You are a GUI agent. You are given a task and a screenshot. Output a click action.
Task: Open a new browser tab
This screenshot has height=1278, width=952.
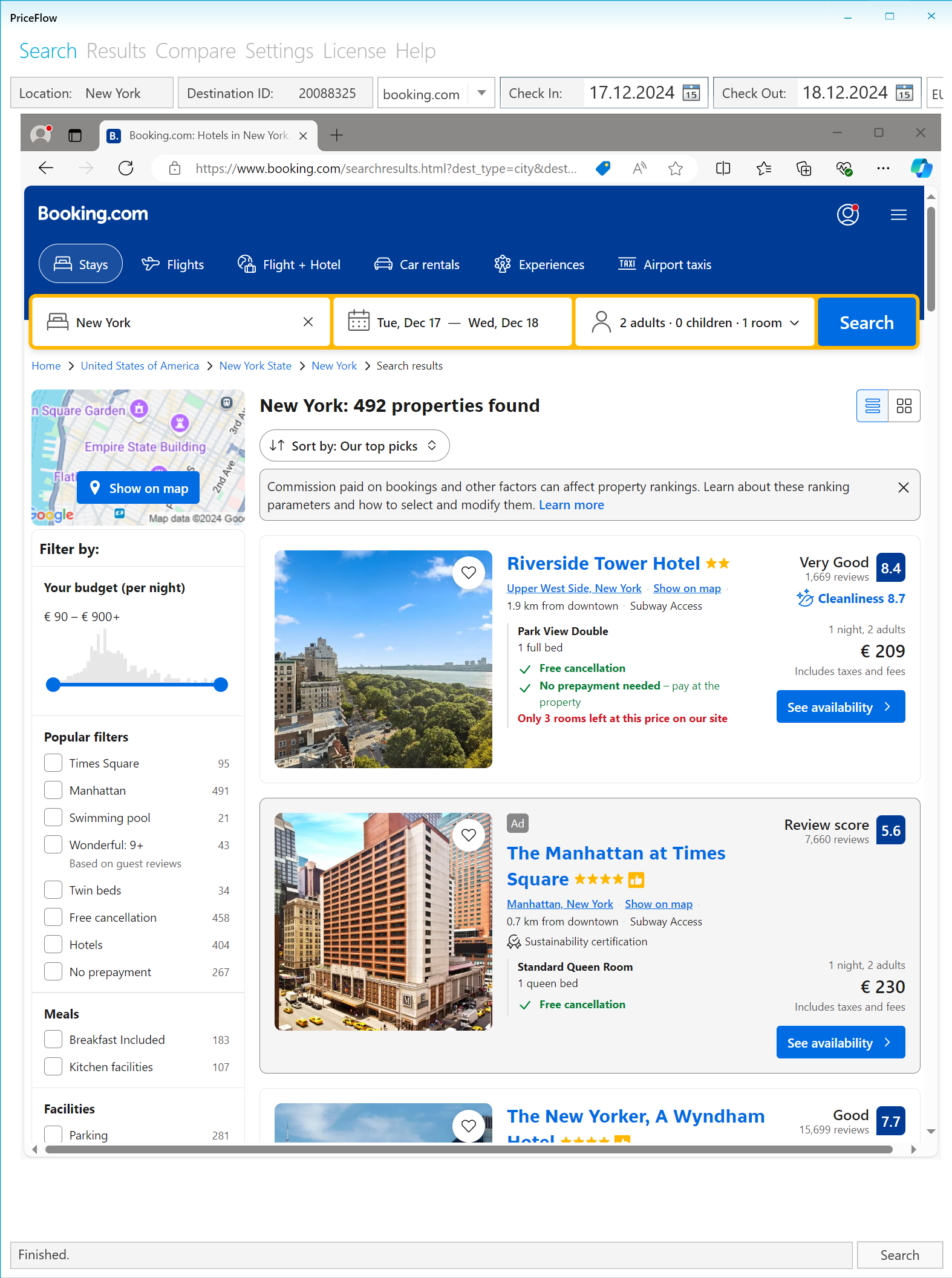337,135
